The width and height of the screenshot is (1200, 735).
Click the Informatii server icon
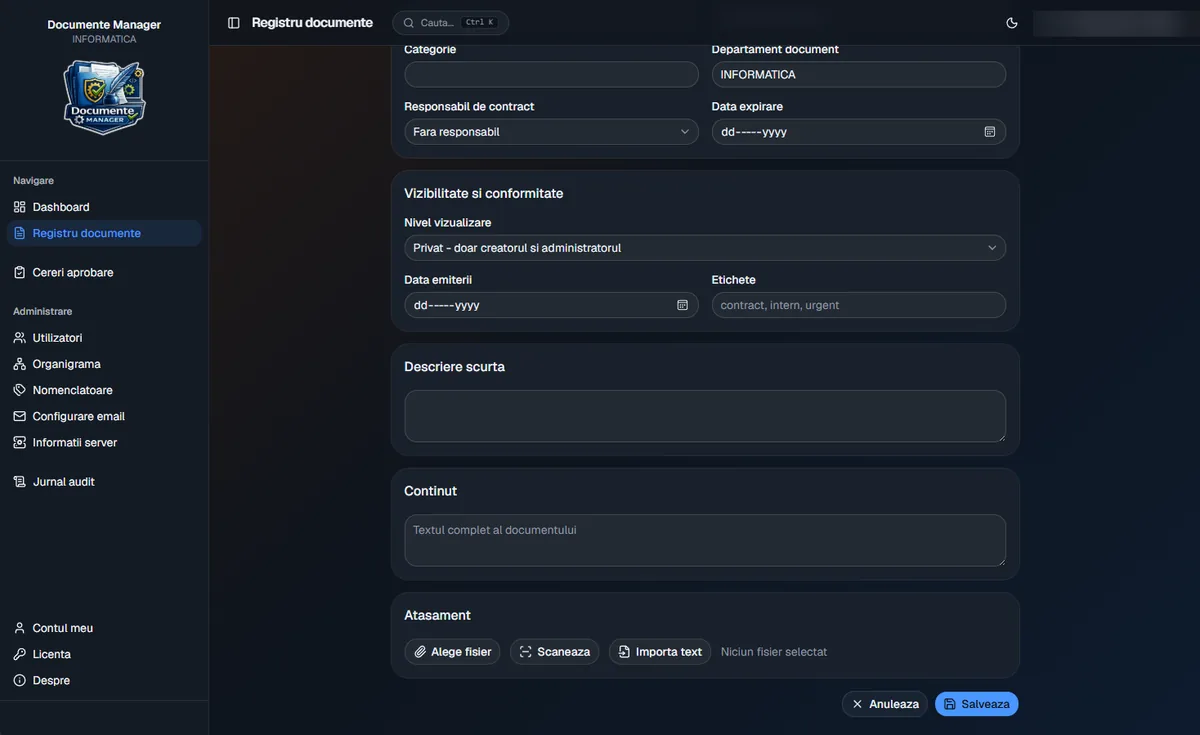coord(20,442)
